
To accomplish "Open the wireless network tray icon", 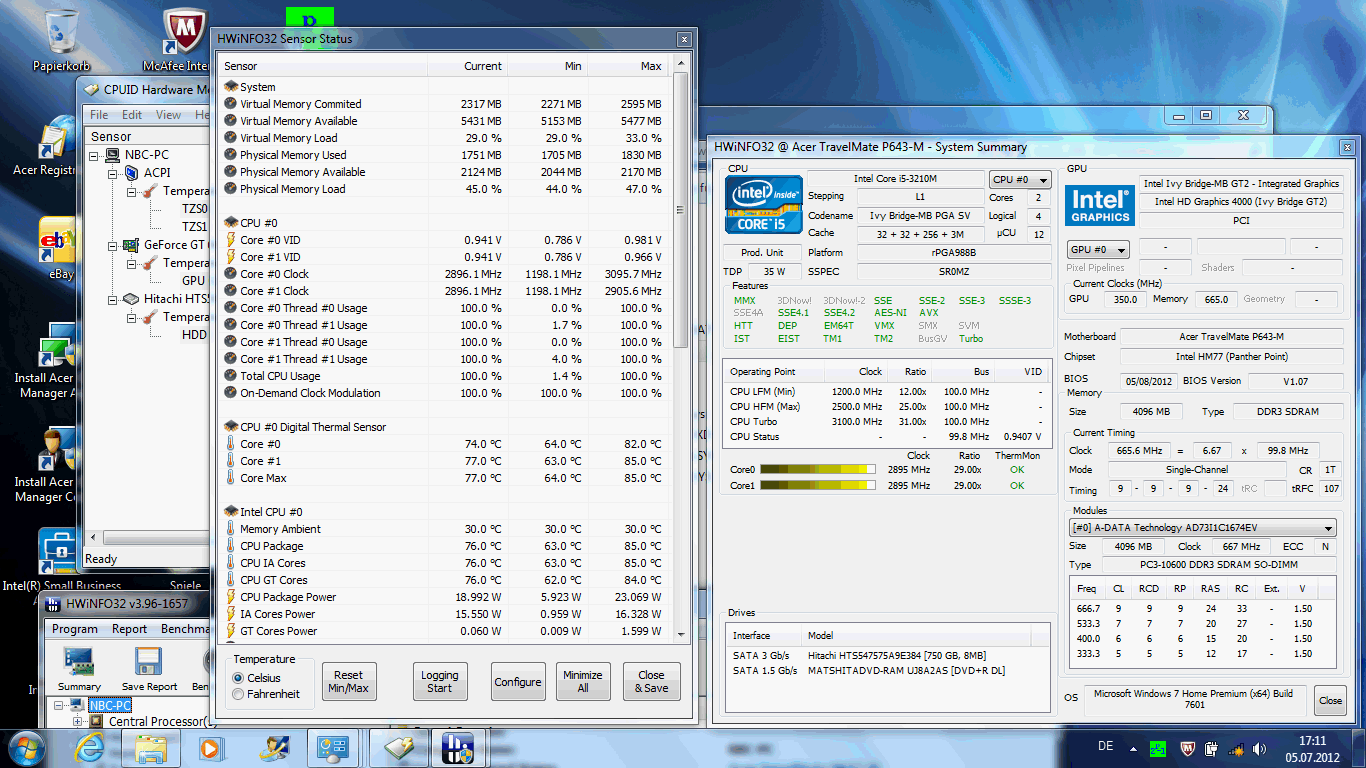I will pyautogui.click(x=1237, y=748).
